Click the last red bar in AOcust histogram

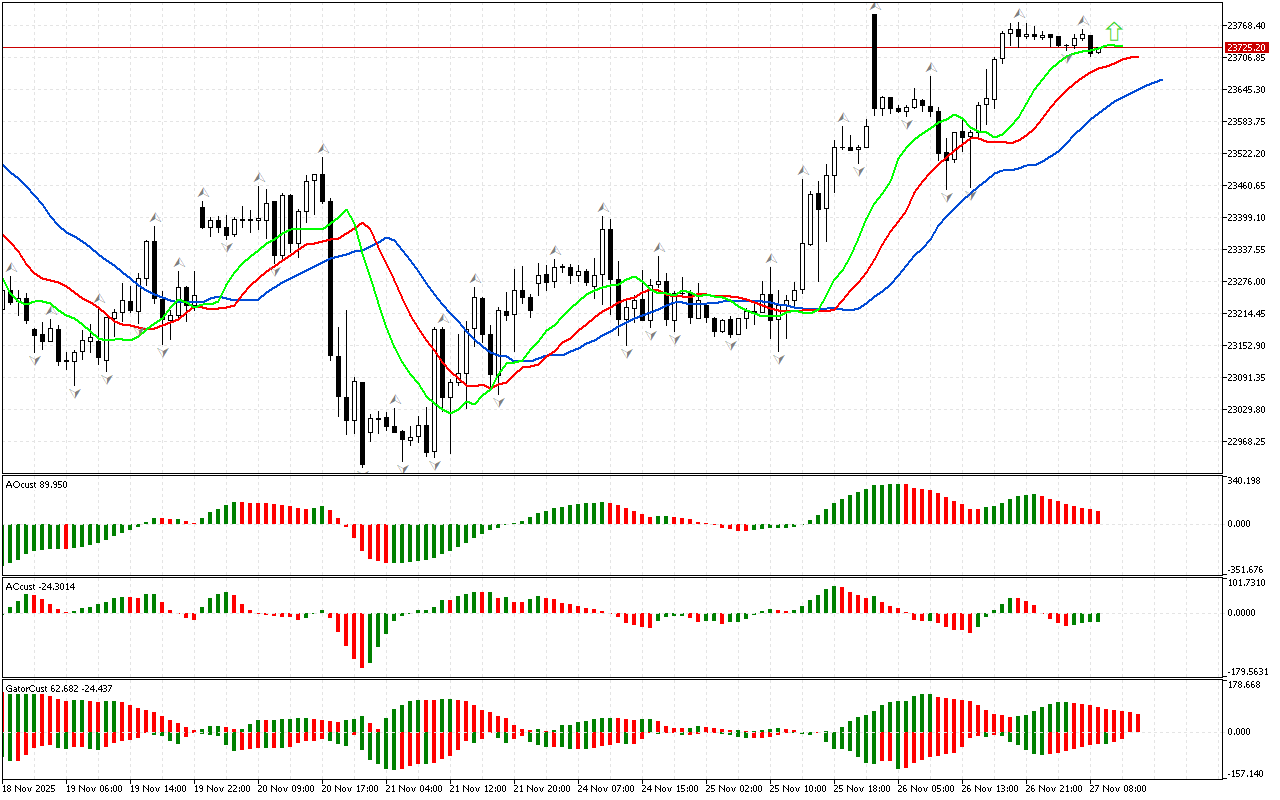[1098, 517]
